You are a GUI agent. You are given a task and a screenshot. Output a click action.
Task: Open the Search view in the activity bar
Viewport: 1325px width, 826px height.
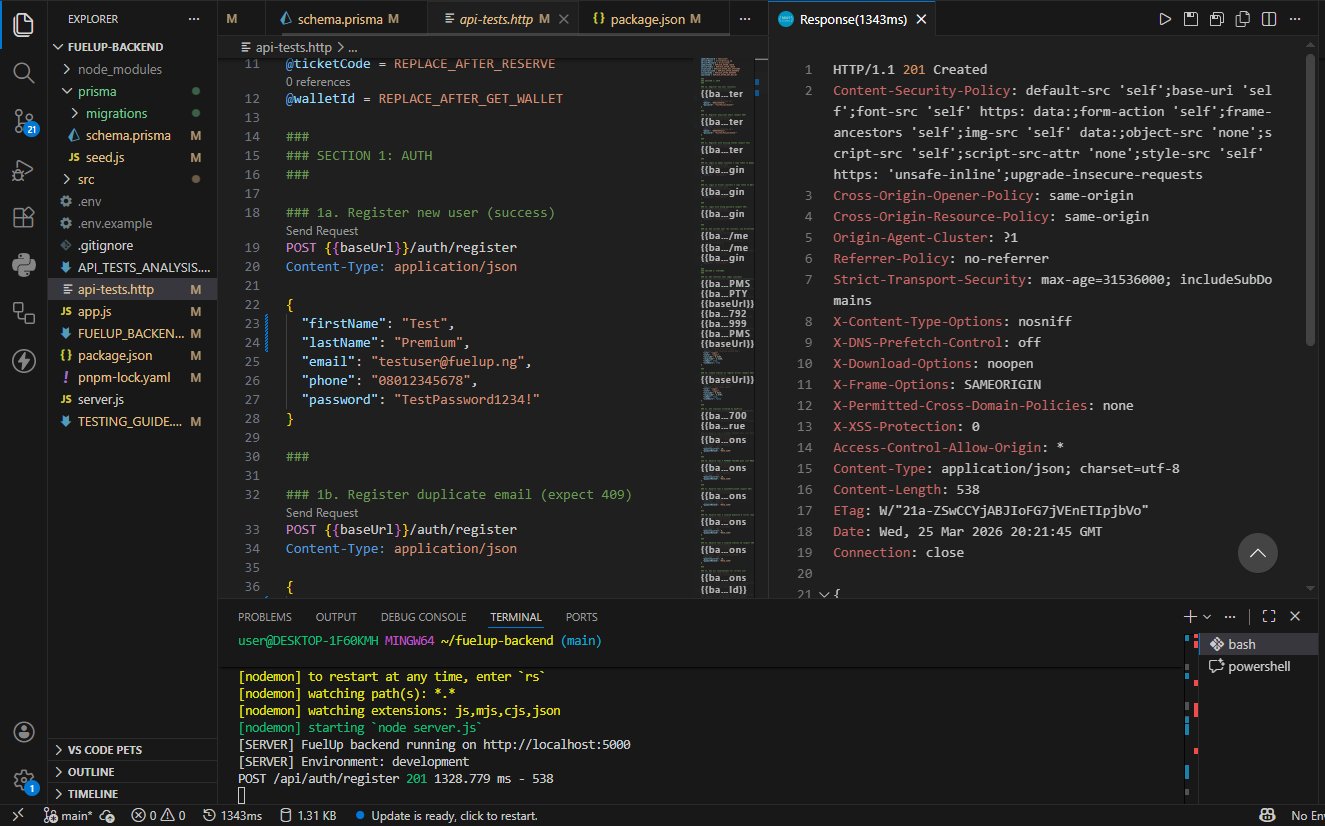[x=22, y=72]
